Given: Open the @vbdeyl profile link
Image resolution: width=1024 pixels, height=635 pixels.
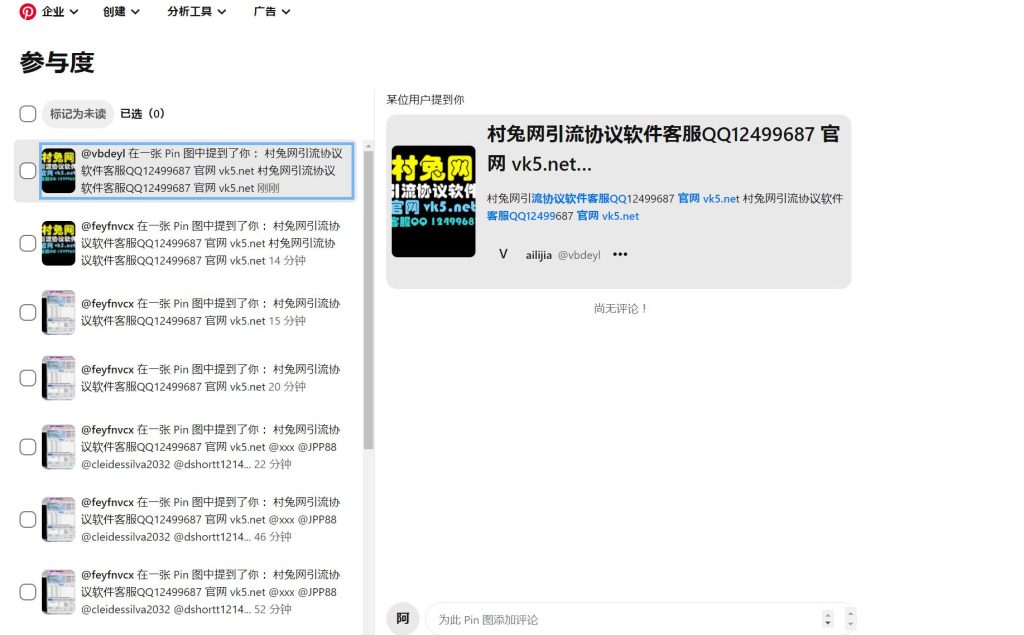Looking at the screenshot, I should 581,254.
